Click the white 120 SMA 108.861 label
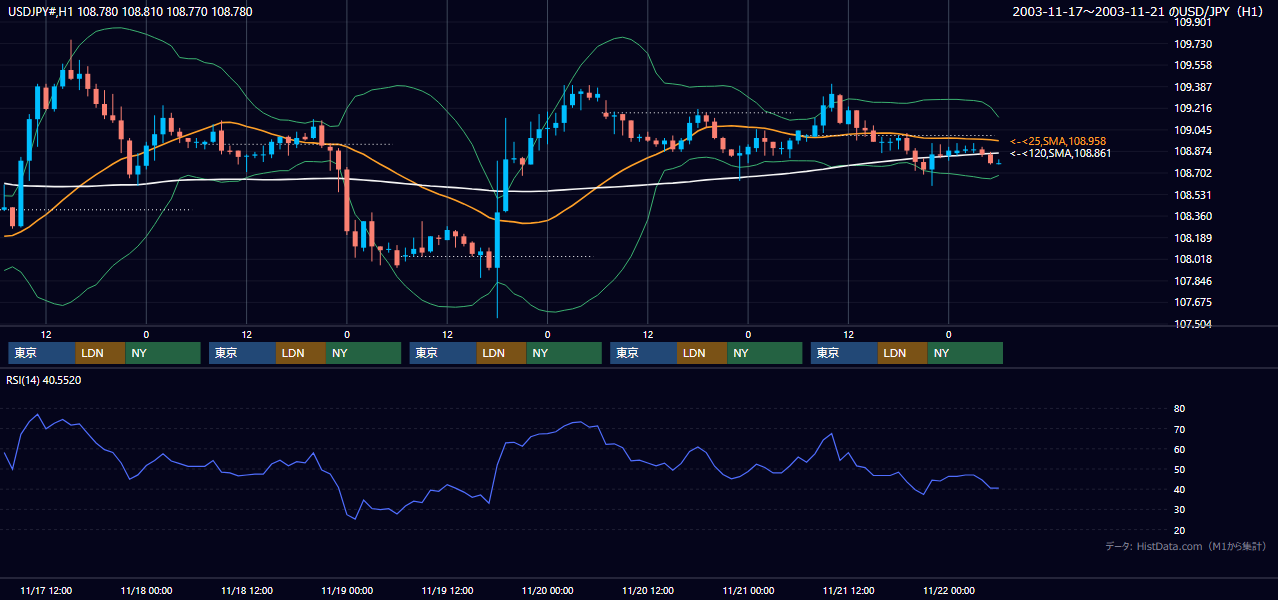1278x600 pixels. [x=1061, y=153]
